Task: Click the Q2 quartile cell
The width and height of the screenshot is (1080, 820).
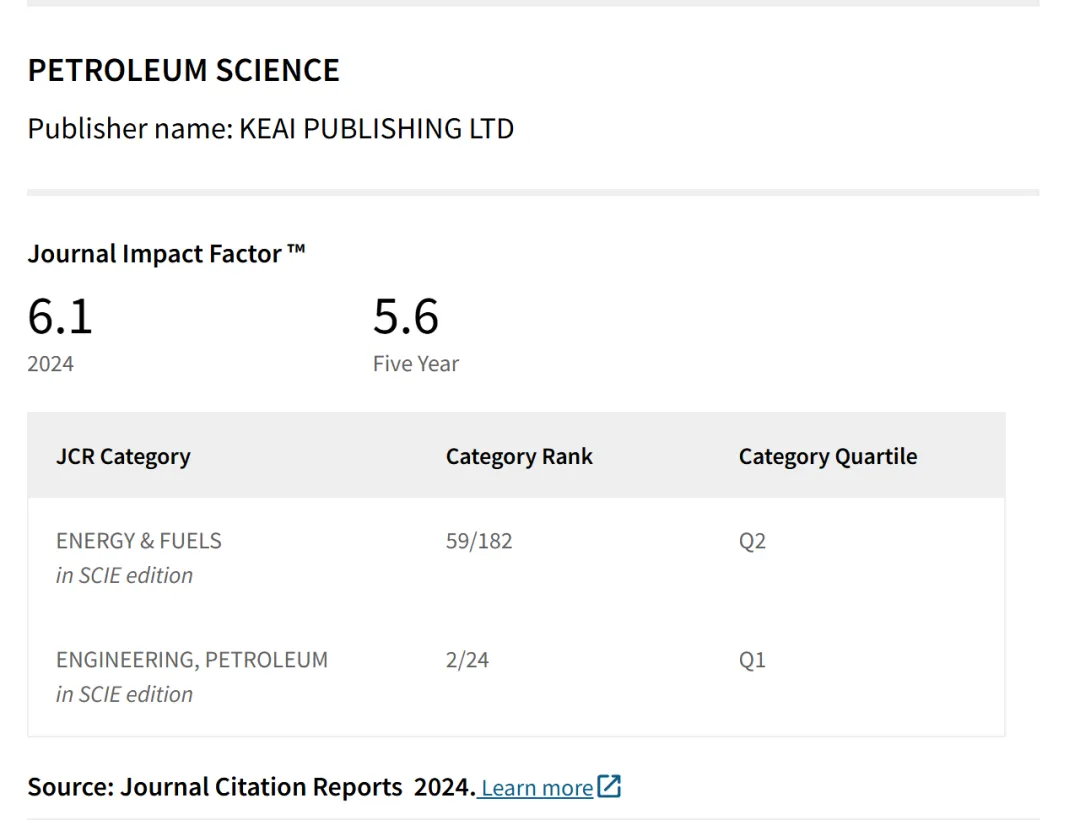Action: click(752, 541)
